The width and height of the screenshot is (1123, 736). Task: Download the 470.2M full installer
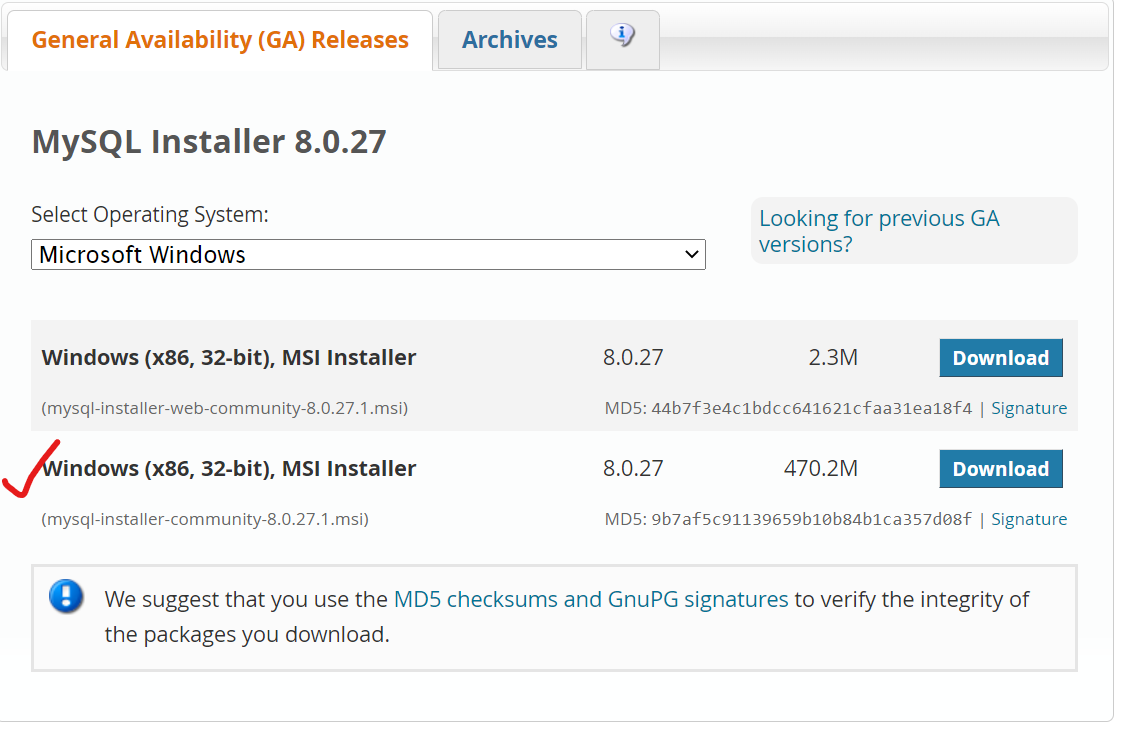1000,468
